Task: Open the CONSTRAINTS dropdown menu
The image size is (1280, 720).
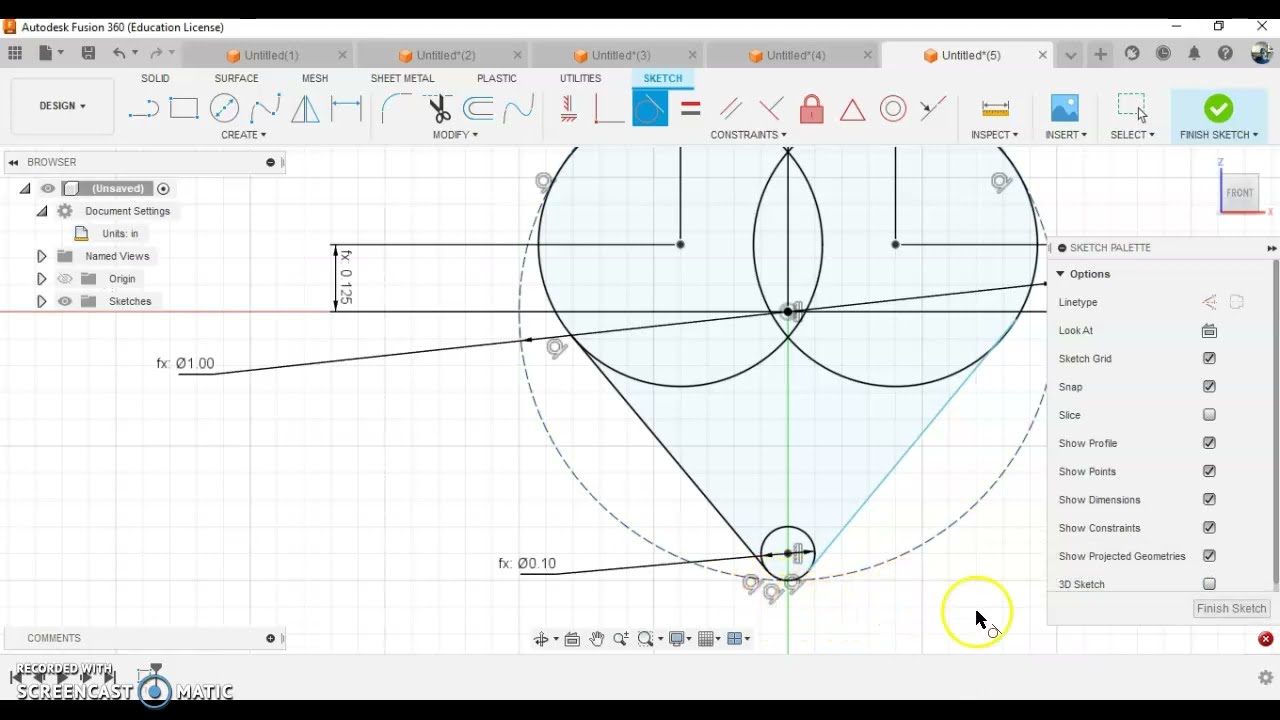Action: pyautogui.click(x=748, y=135)
